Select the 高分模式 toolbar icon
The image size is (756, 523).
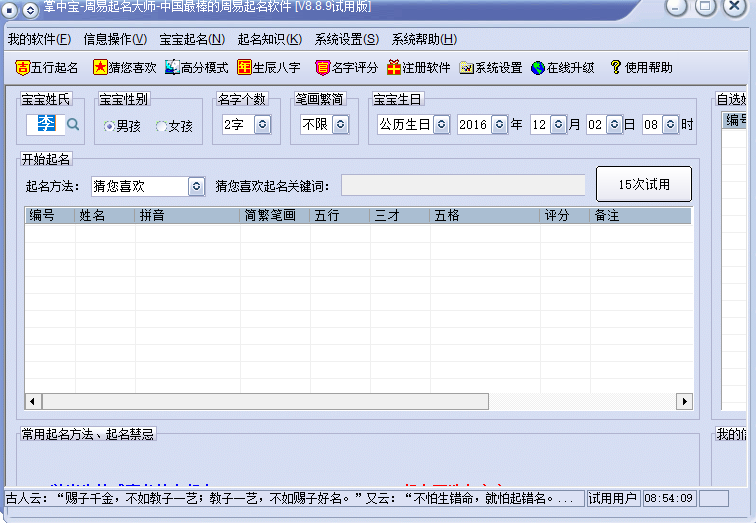[x=172, y=68]
